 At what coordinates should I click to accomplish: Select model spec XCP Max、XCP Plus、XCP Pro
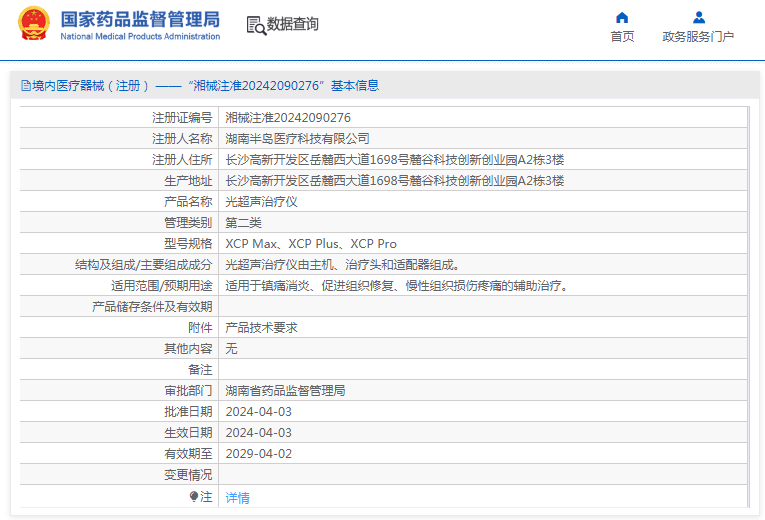[311, 243]
